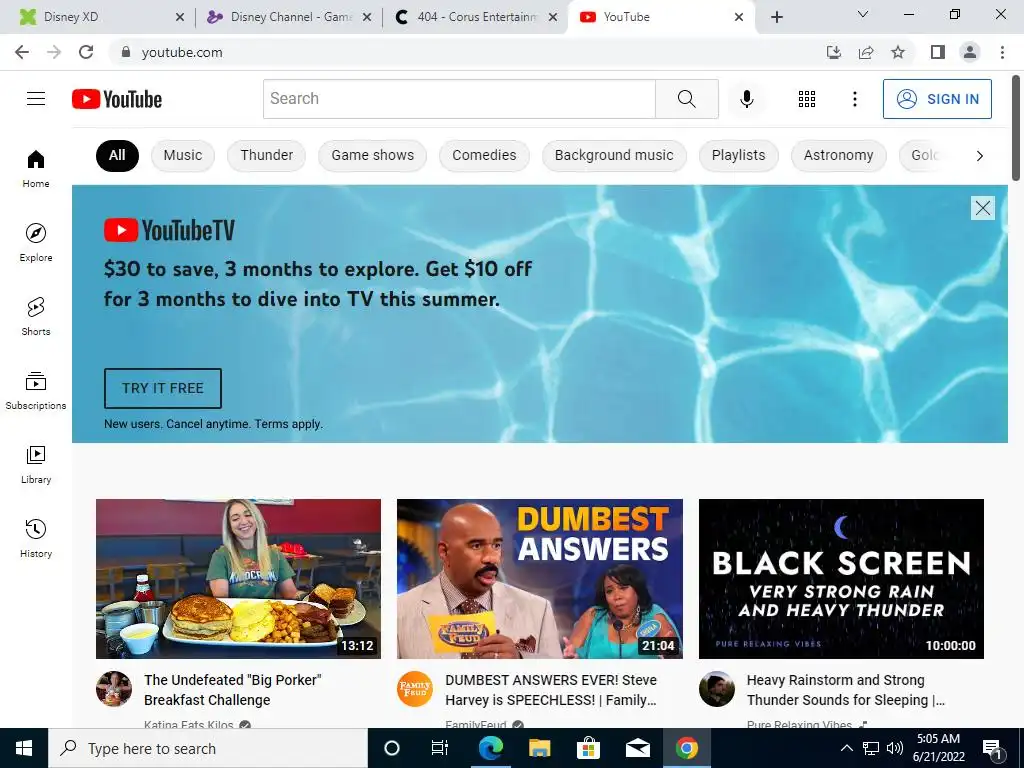Viewport: 1024px width, 768px height.
Task: Open DUMBEST ANSWERS EVER video title
Action: (551, 690)
